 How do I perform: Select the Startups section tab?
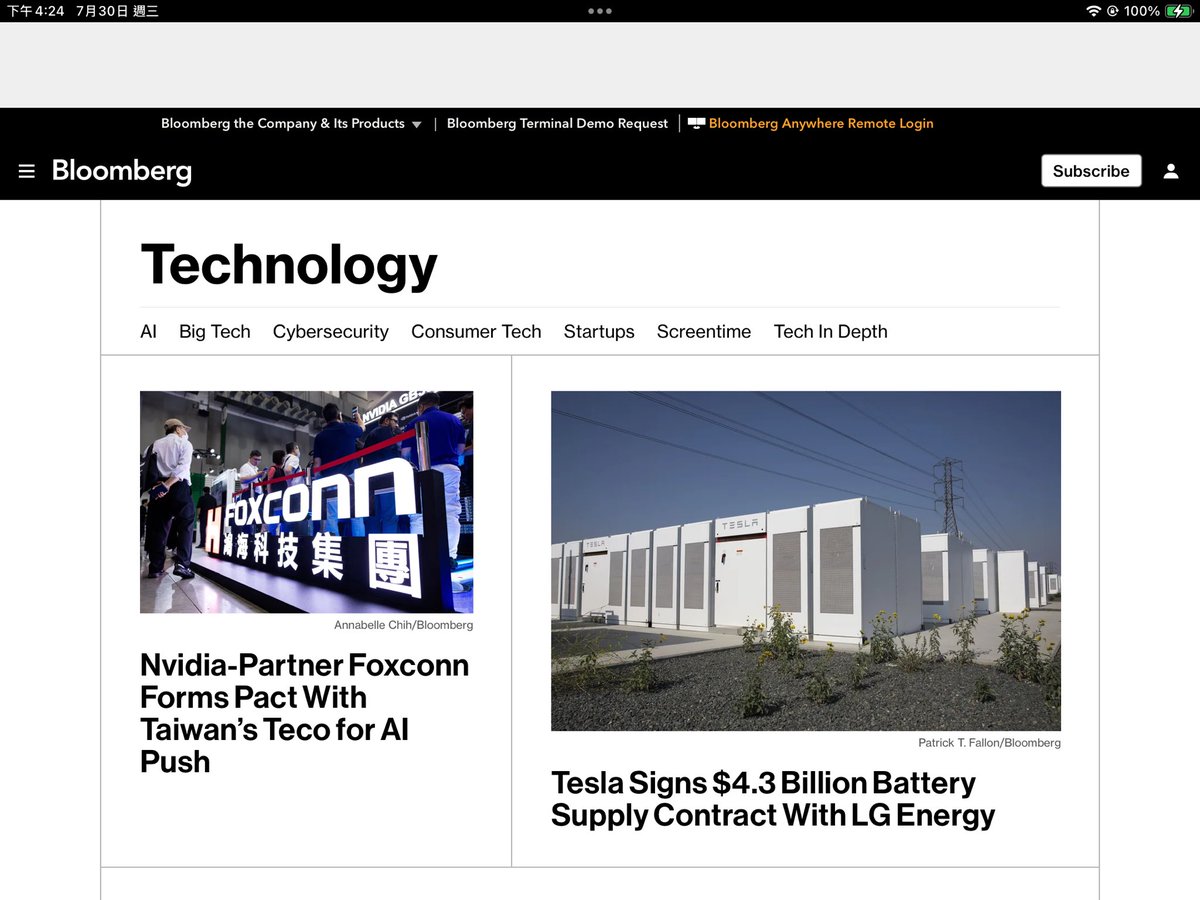point(599,332)
